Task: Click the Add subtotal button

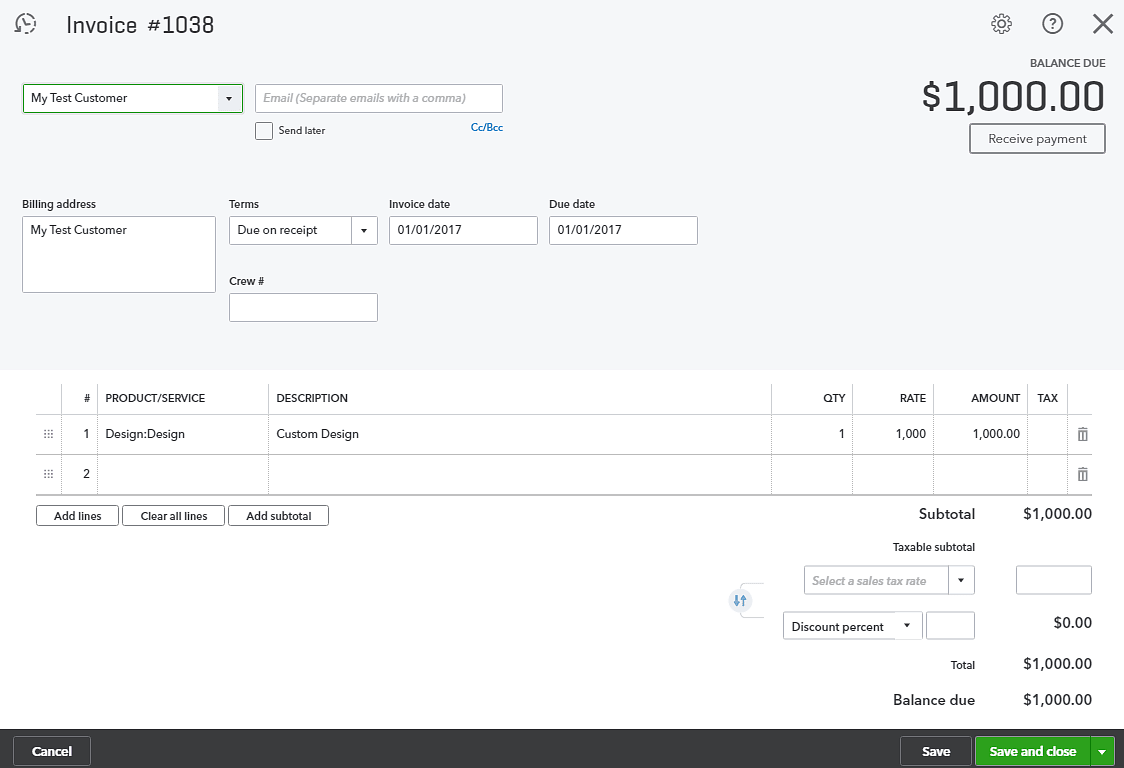Action: point(278,515)
